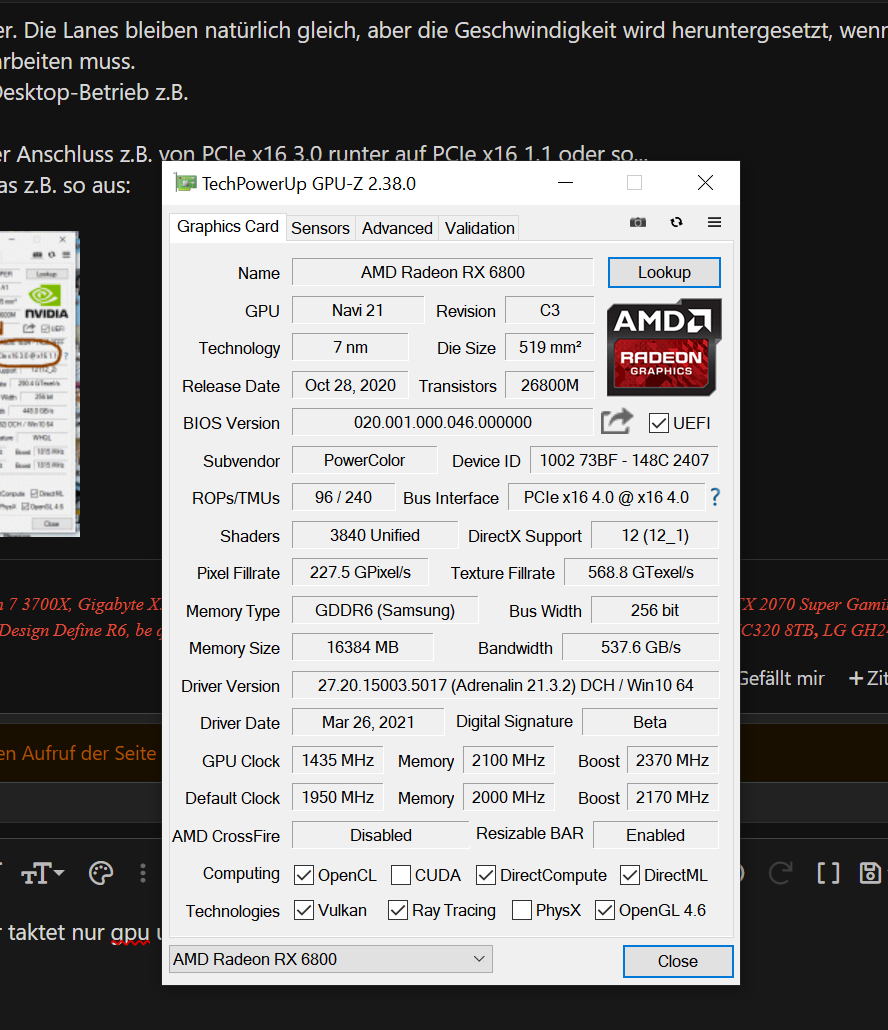The image size is (888, 1030).
Task: Click the 3840 Unified shaders field
Action: (375, 535)
